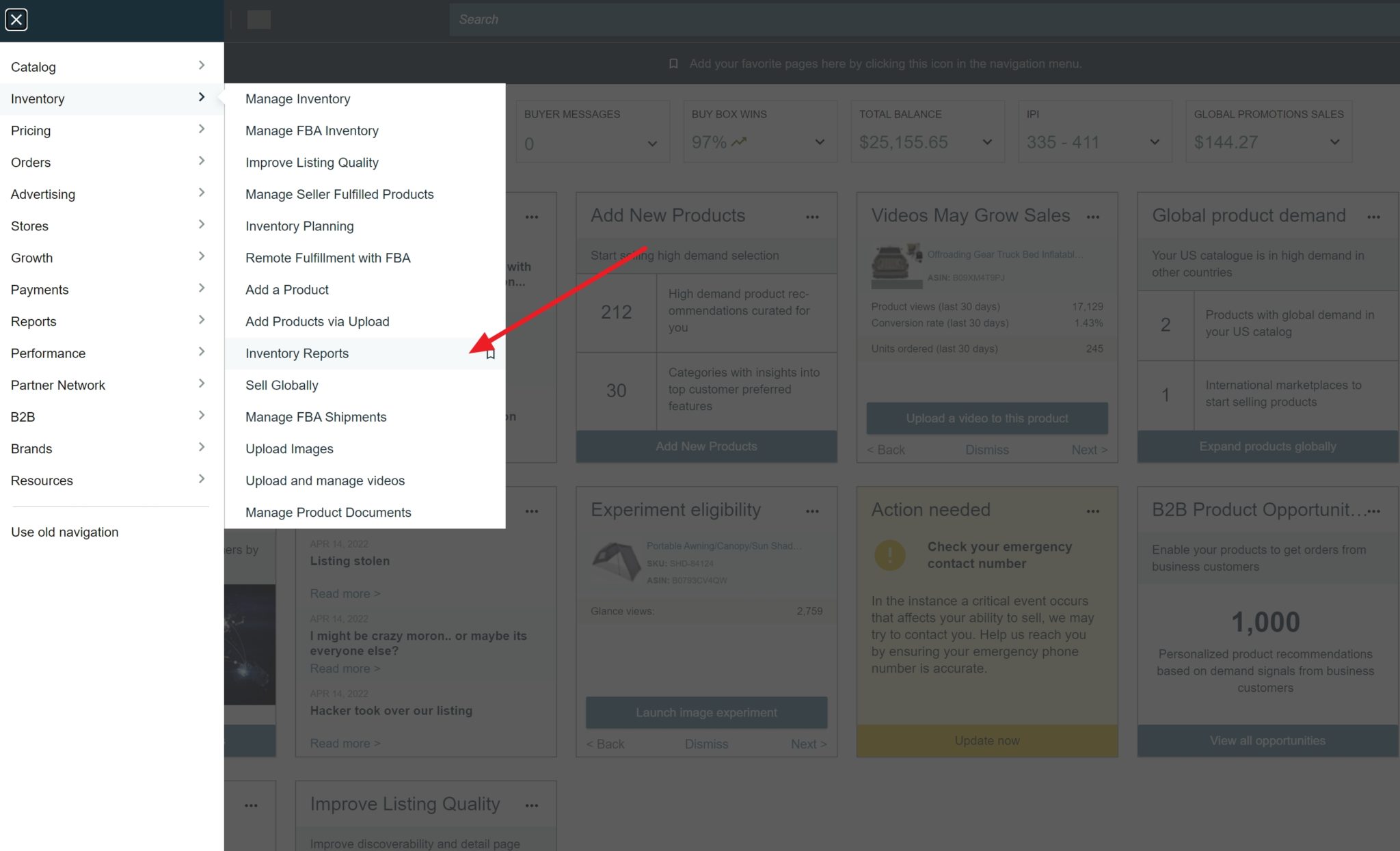Open the options menu on Global product demand card
Screen dimensions: 1400x851
[1374, 217]
